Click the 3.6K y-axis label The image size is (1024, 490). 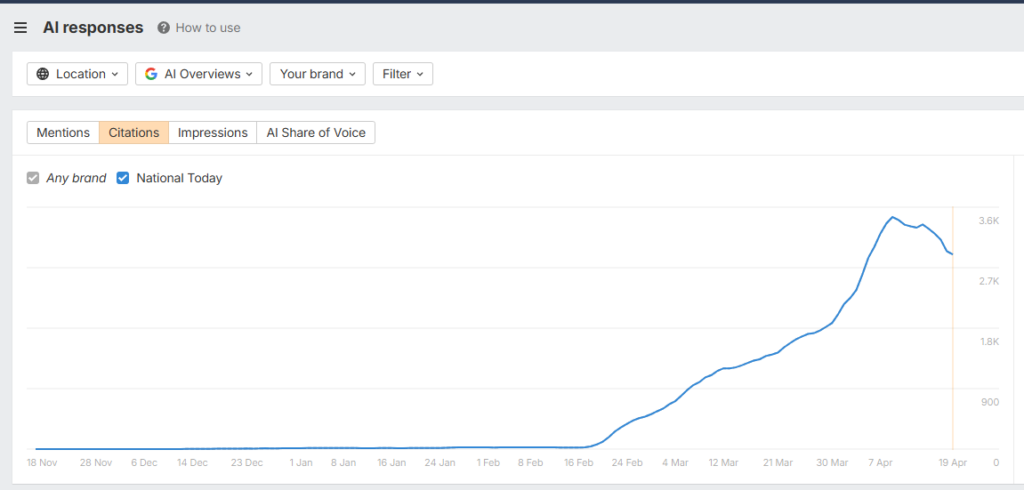coord(988,220)
